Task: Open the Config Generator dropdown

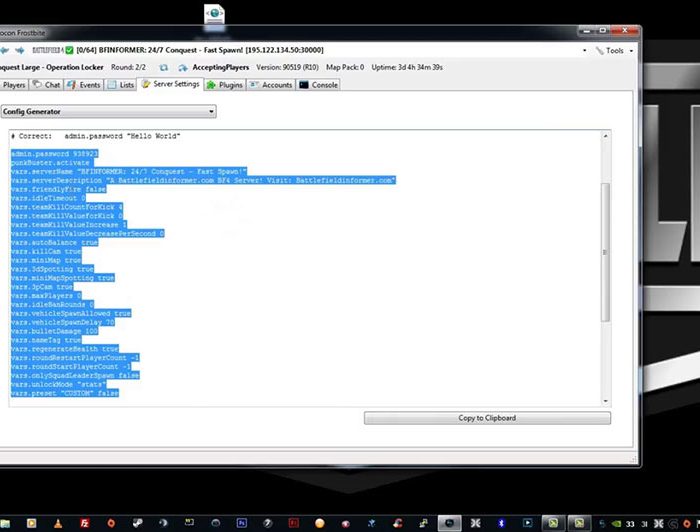Action: pos(108,112)
